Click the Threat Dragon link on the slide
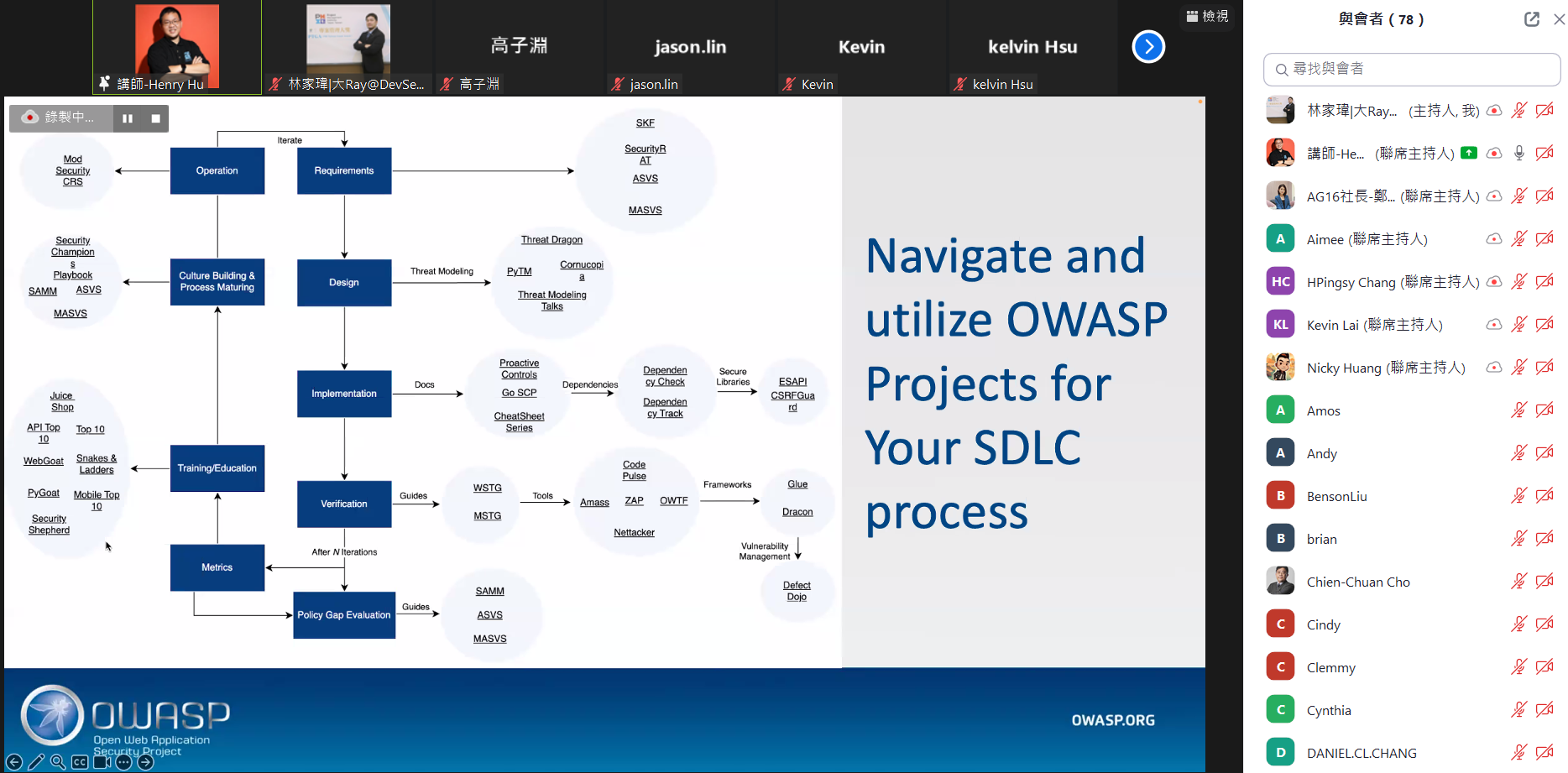1568x773 pixels. 551,240
